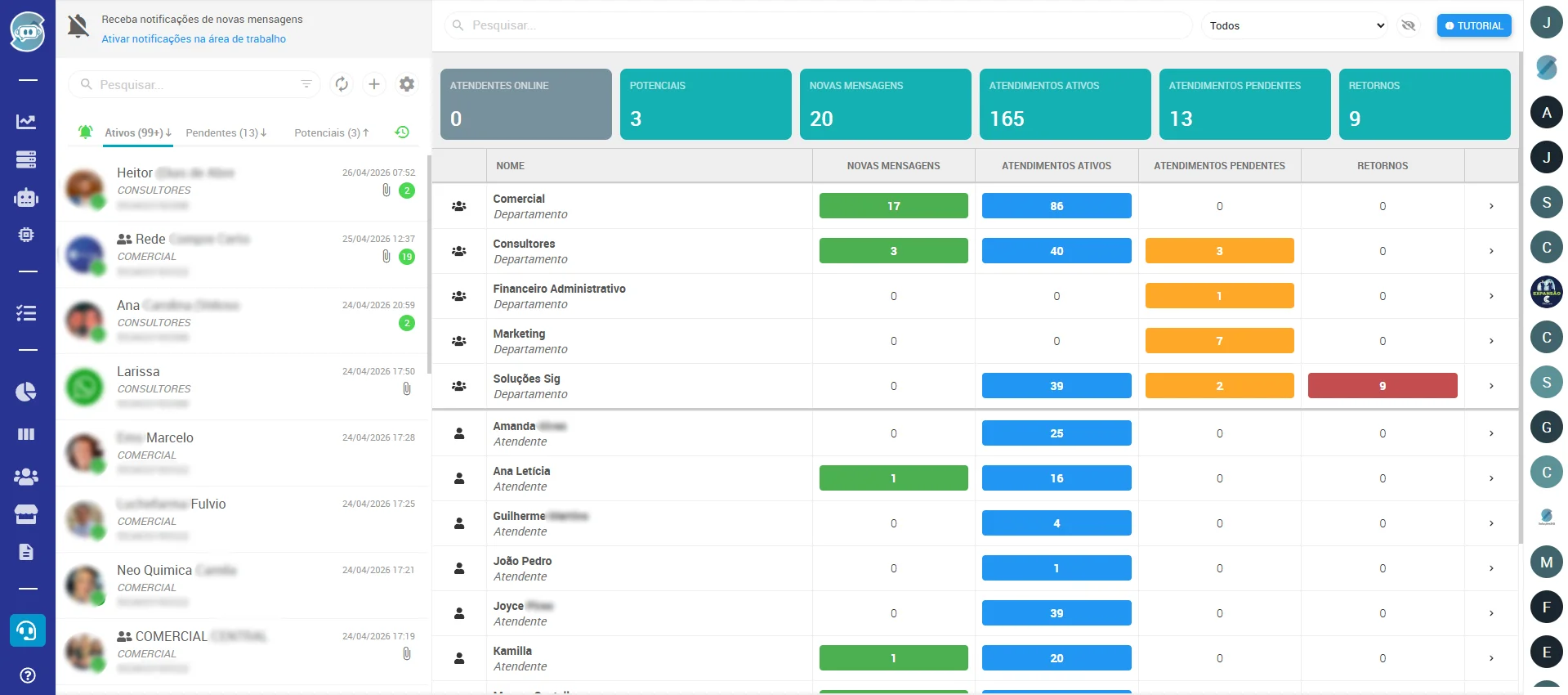Open the EXPANSÃO avatar in right column
Screen dimensions: 1568x695
(x=1546, y=292)
